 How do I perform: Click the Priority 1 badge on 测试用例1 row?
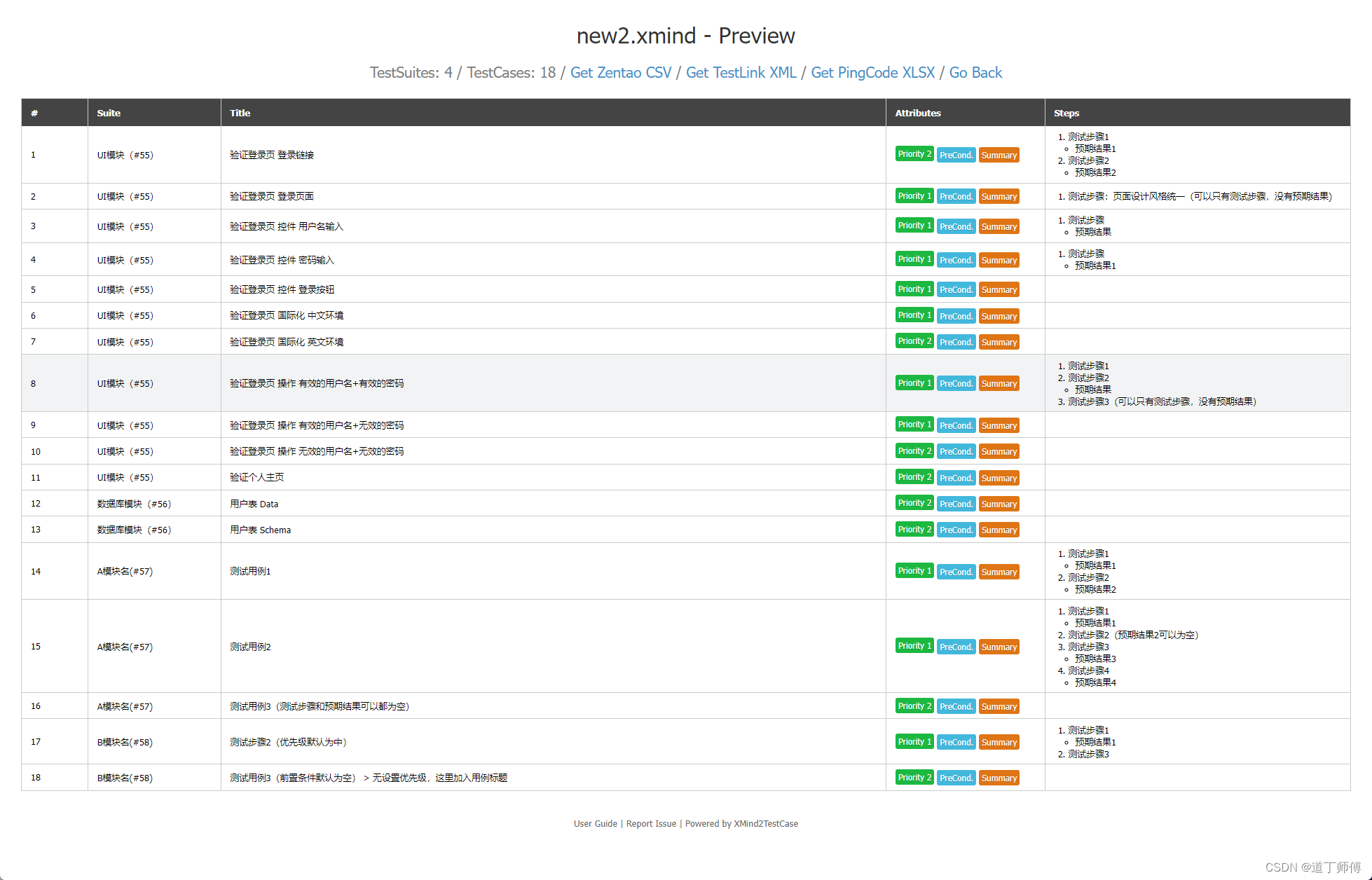pyautogui.click(x=914, y=571)
